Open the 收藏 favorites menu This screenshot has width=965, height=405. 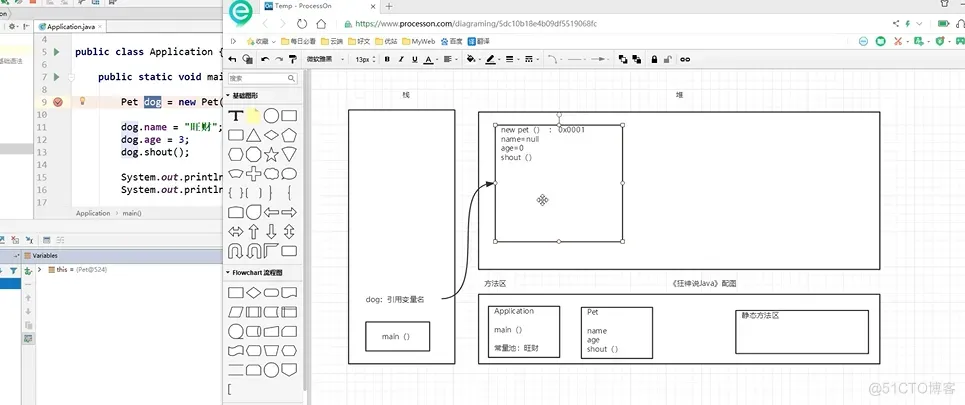click(261, 41)
